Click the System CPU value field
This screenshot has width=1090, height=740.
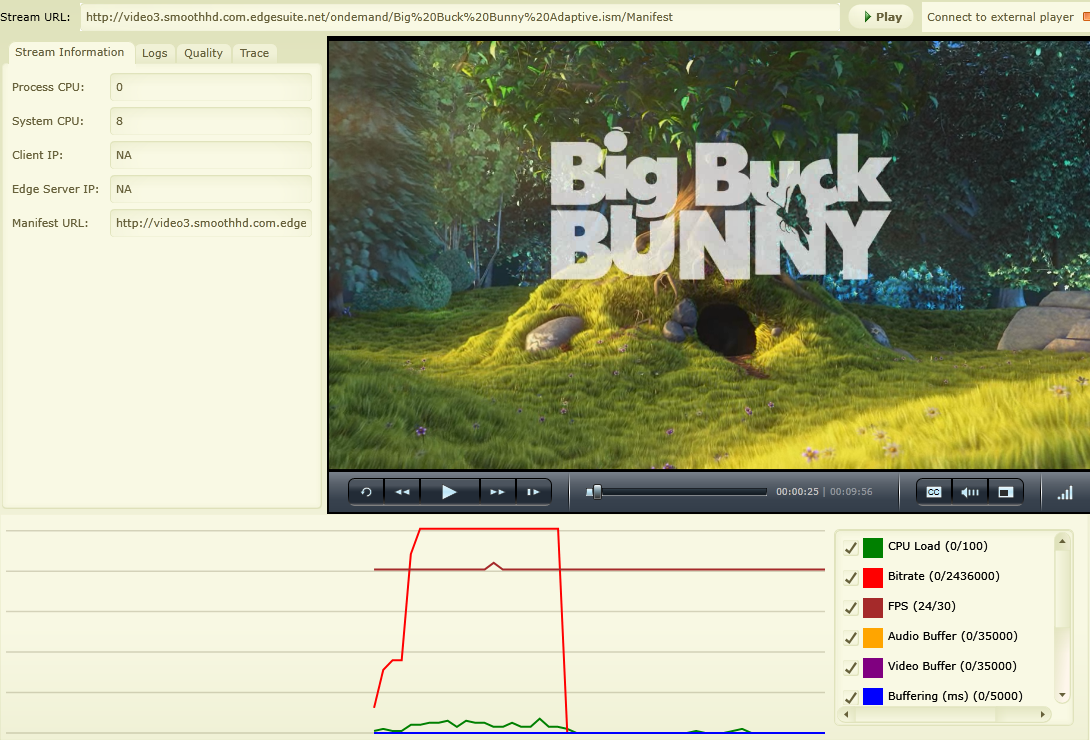(211, 121)
